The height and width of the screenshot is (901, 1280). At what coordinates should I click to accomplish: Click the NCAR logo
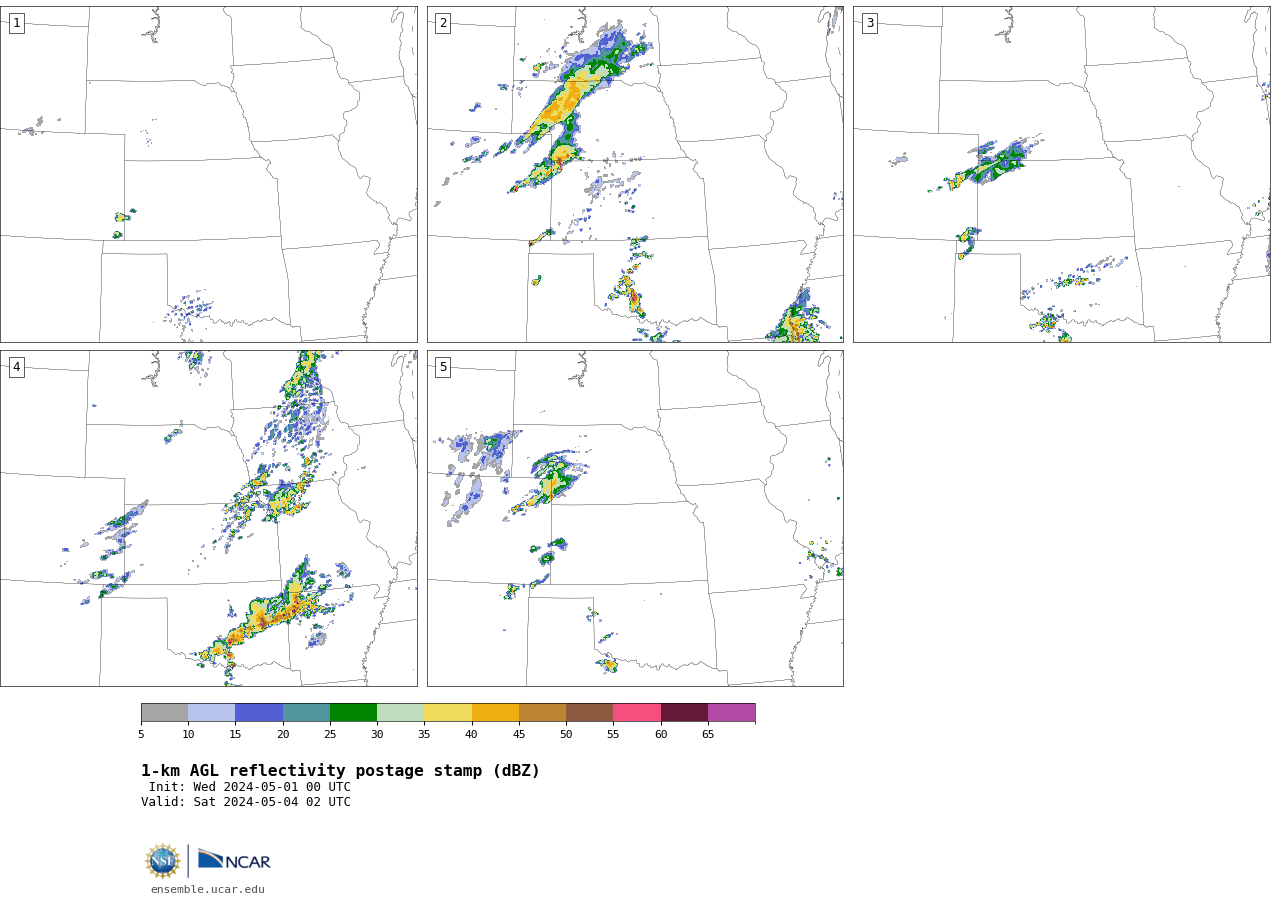(x=234, y=860)
